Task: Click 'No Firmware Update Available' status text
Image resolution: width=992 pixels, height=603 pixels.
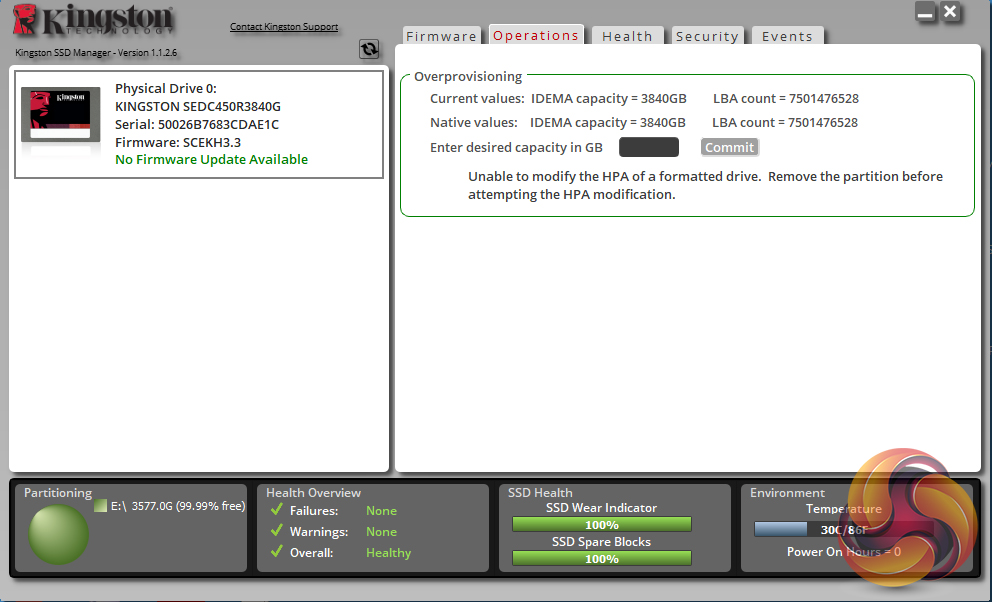Action: click(x=211, y=159)
